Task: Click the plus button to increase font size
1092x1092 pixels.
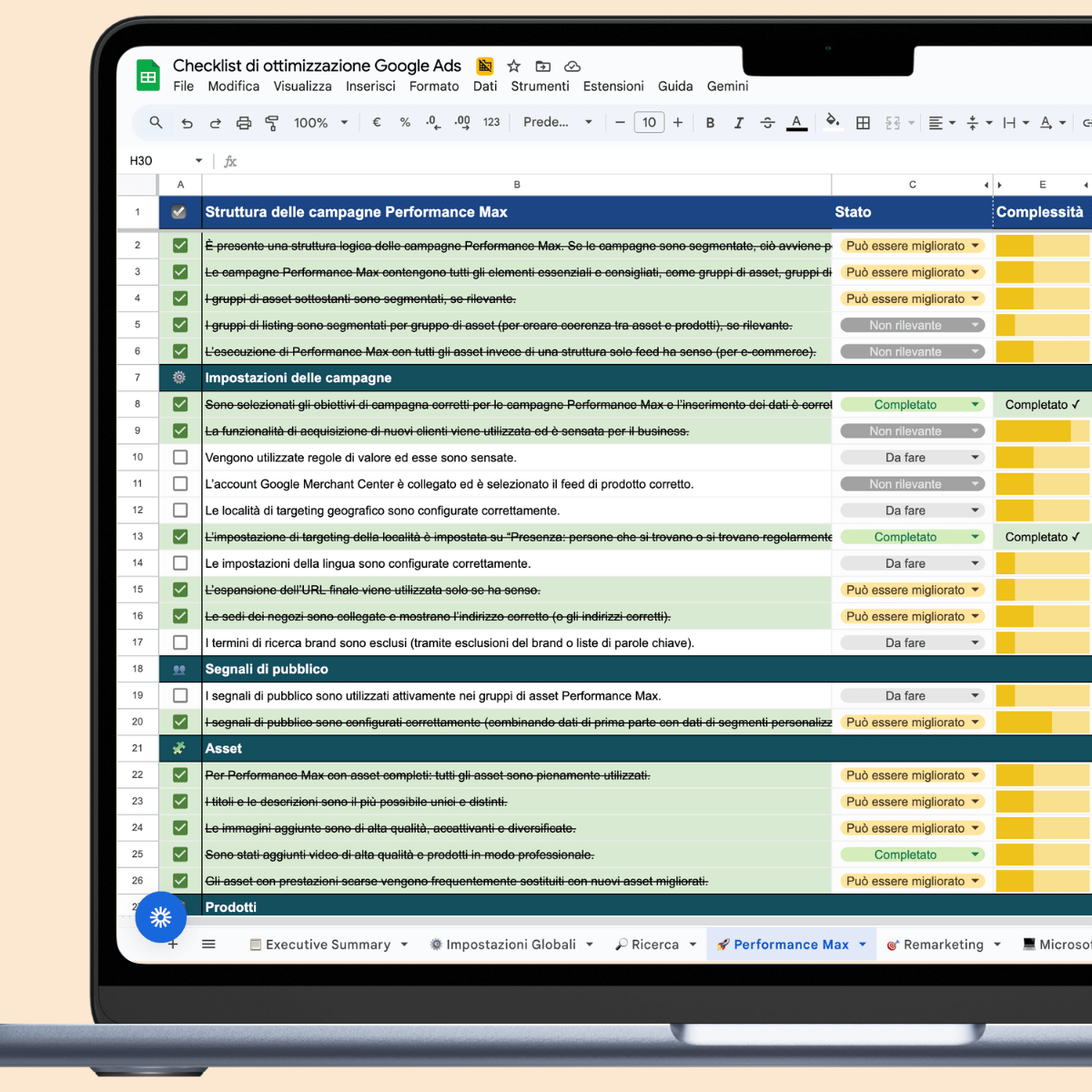Action: point(678,123)
